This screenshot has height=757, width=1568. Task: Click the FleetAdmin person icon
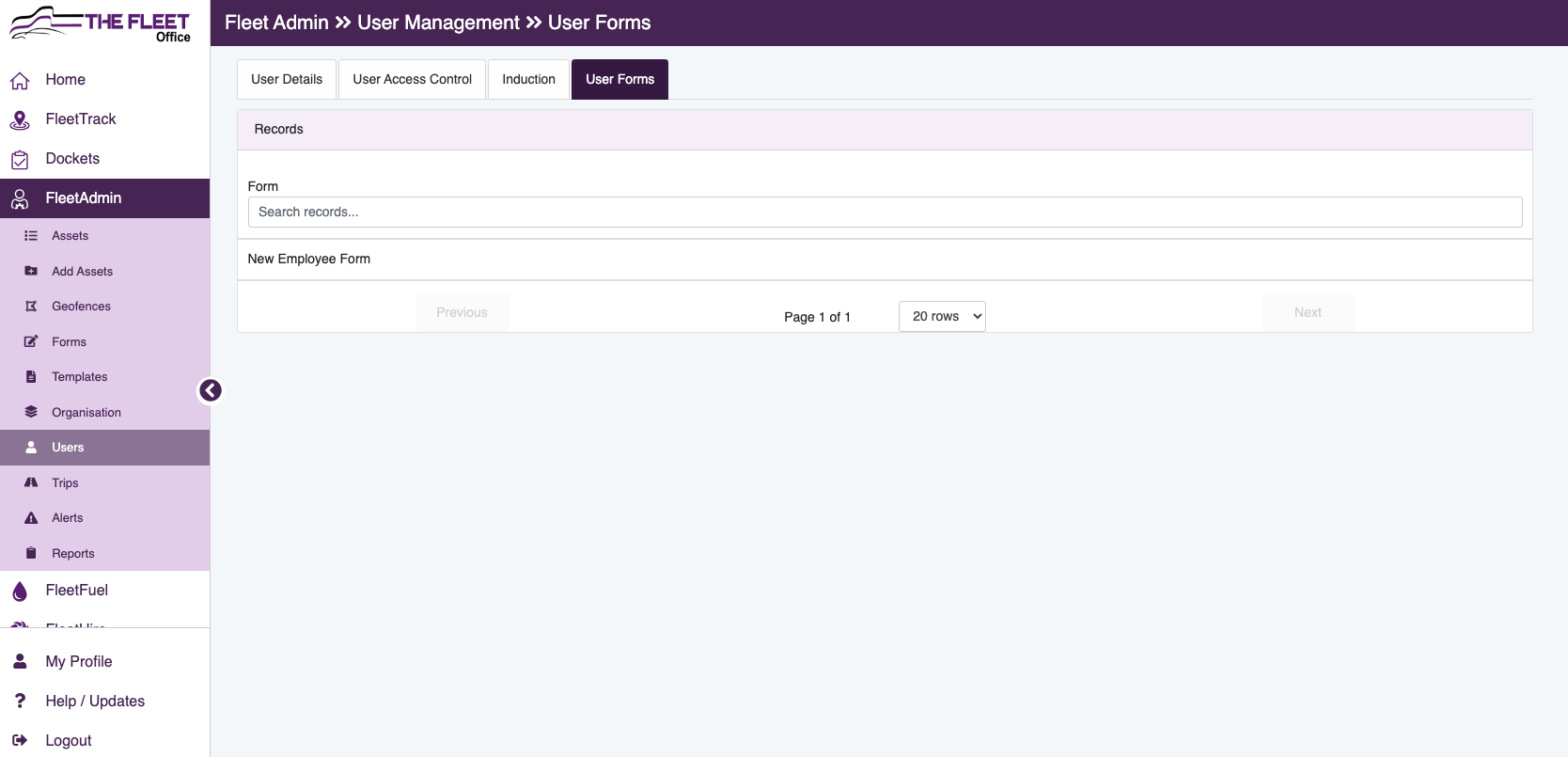pyautogui.click(x=20, y=199)
